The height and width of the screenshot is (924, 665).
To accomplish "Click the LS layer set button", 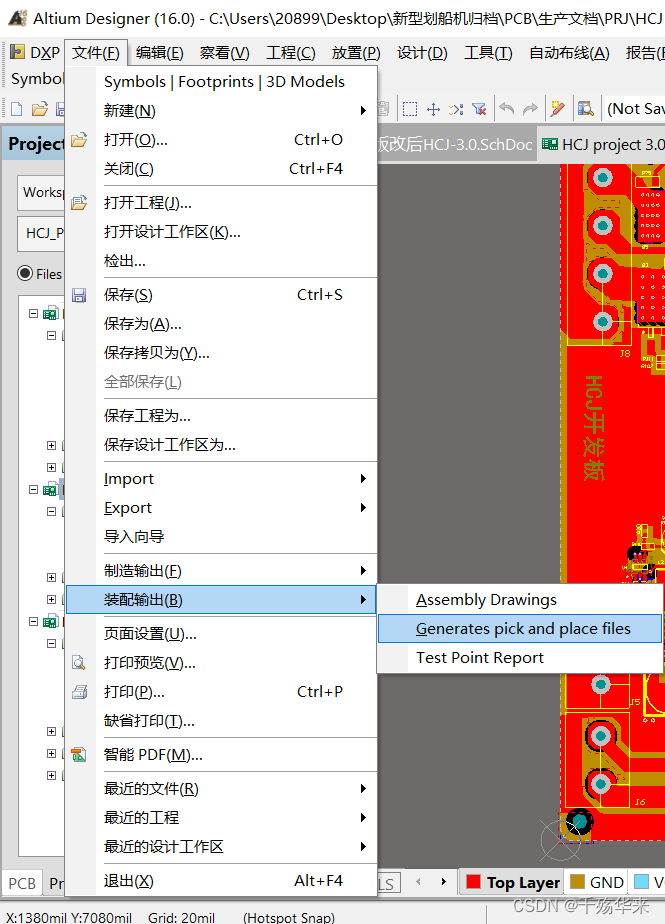I will click(x=388, y=883).
